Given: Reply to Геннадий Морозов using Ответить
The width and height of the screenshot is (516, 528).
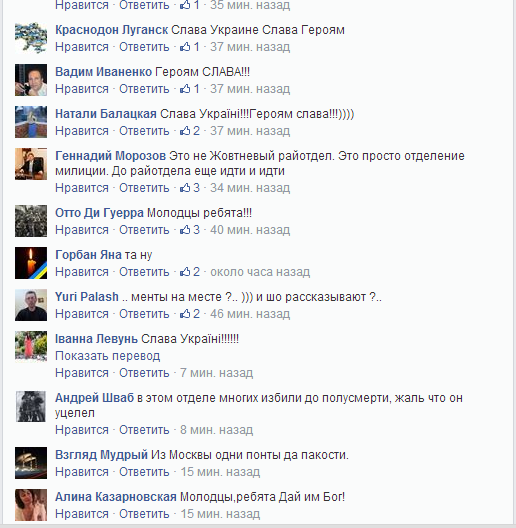Looking at the screenshot, I should pos(144,188).
